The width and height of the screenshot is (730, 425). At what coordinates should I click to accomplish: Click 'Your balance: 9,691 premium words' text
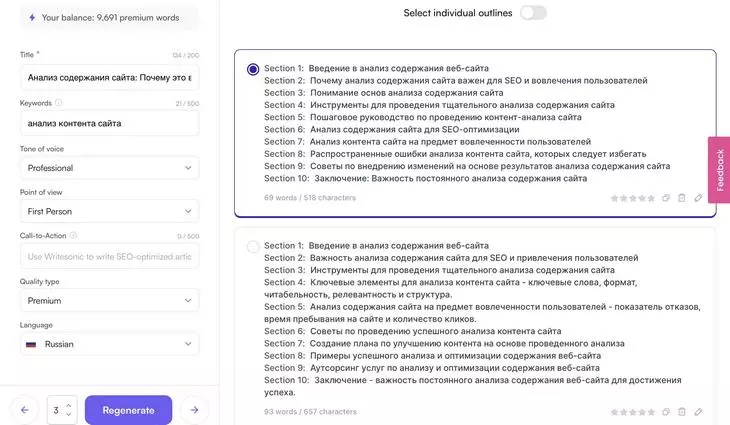110,18
